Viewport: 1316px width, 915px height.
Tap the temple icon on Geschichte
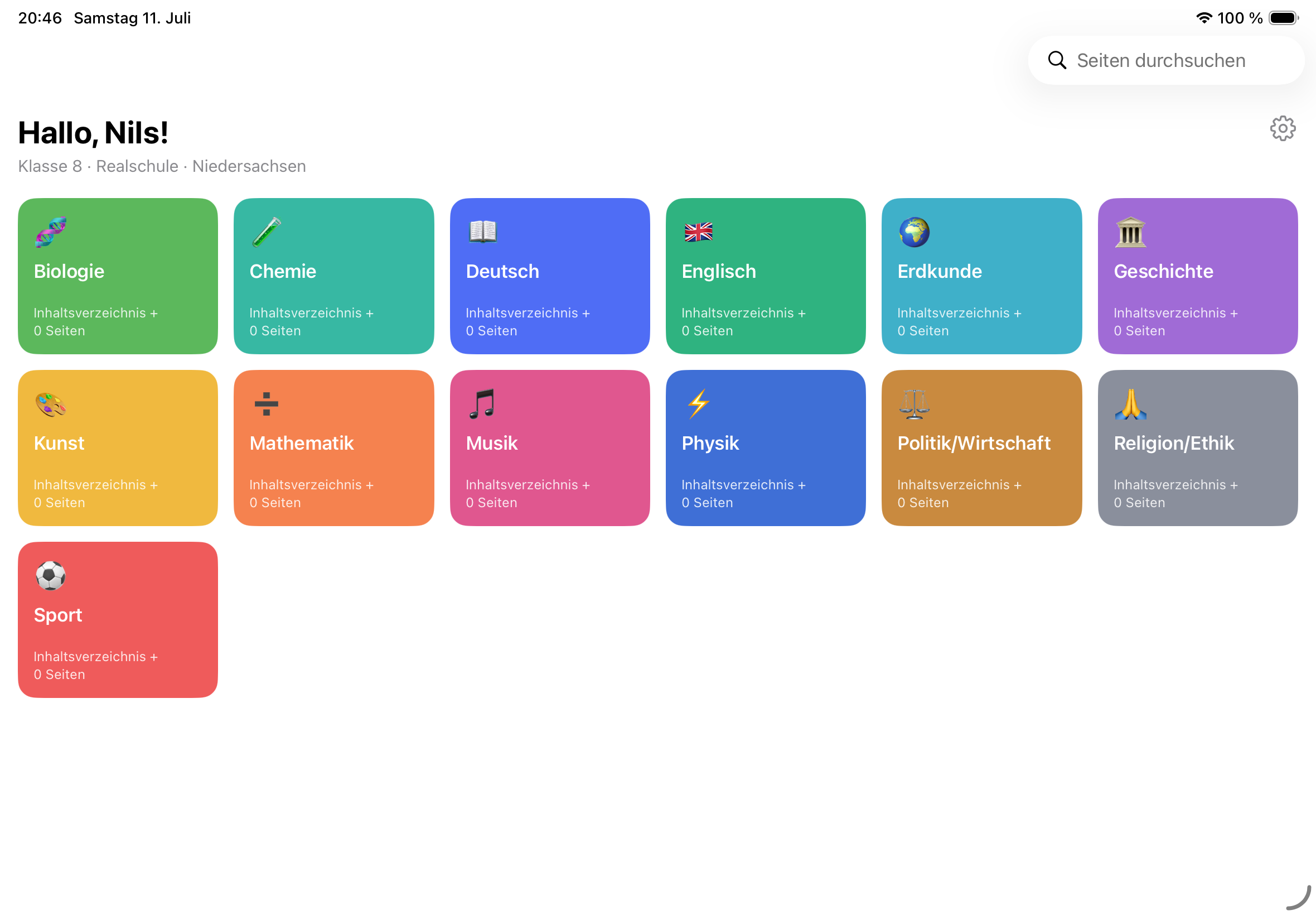click(x=1130, y=232)
